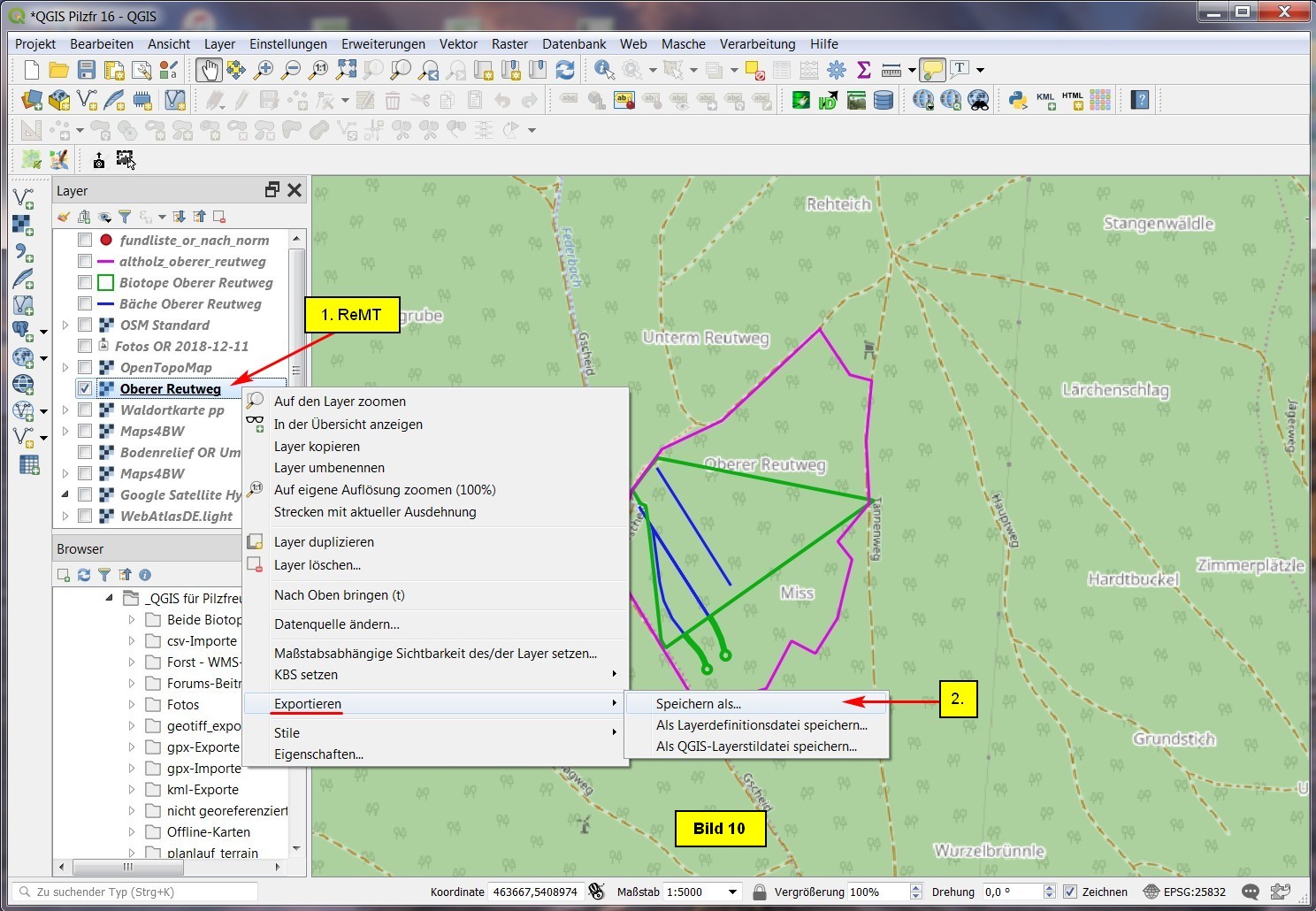The height and width of the screenshot is (911, 1316).
Task: Open the Help contents book icon
Action: pos(1140,100)
